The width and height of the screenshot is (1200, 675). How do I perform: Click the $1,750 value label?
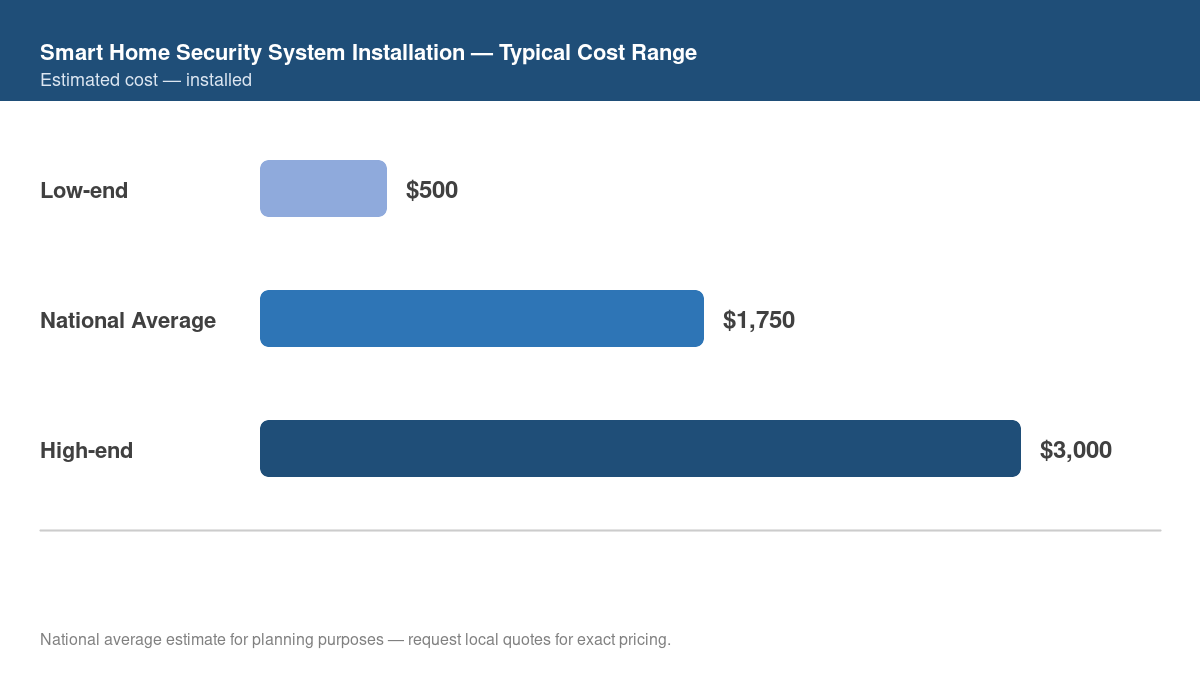tap(759, 320)
